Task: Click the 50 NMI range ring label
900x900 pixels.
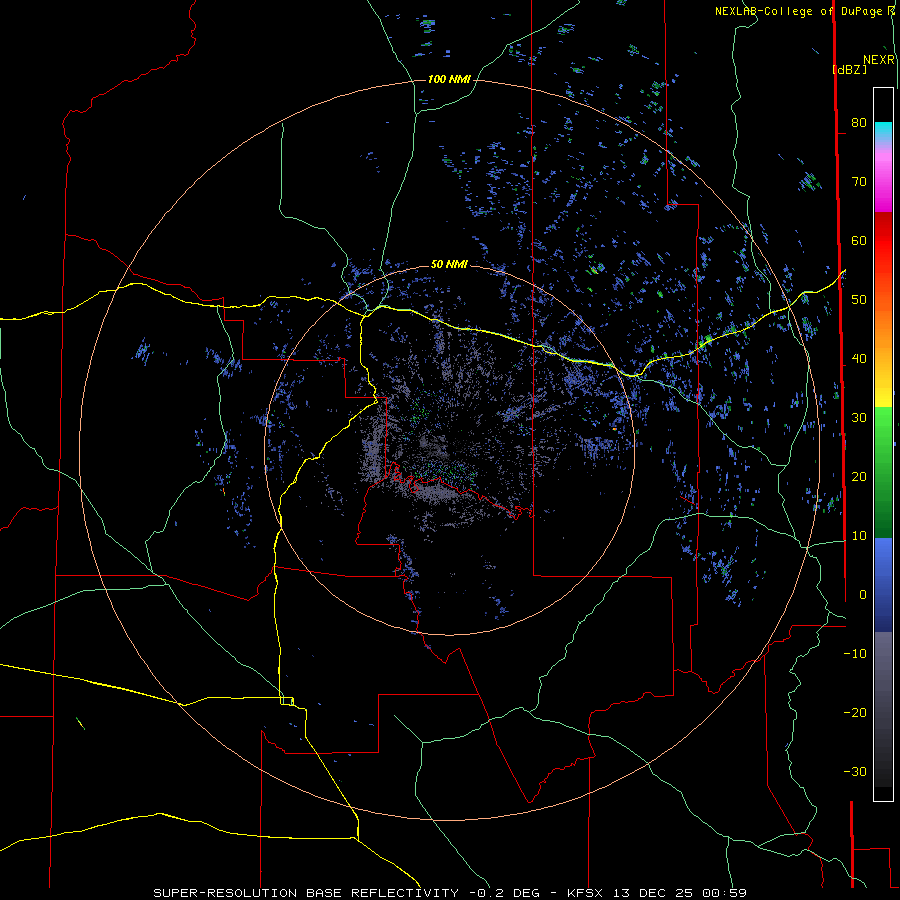Action: 449,264
